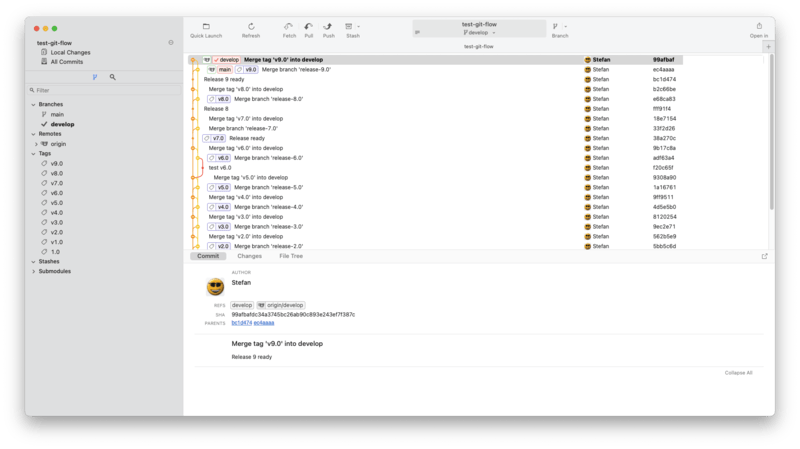Viewport: 800px width, 449px height.
Task: Switch to the Changes tab
Action: point(249,256)
